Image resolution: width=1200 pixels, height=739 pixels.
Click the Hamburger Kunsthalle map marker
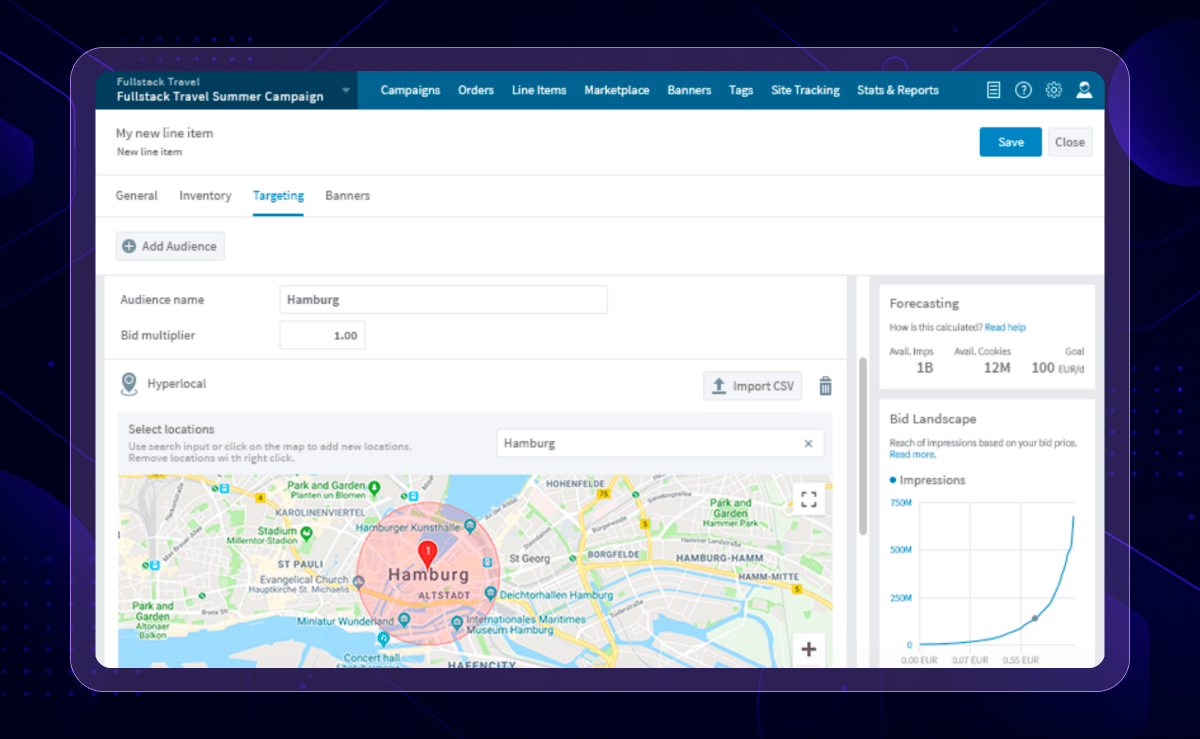tap(469, 525)
